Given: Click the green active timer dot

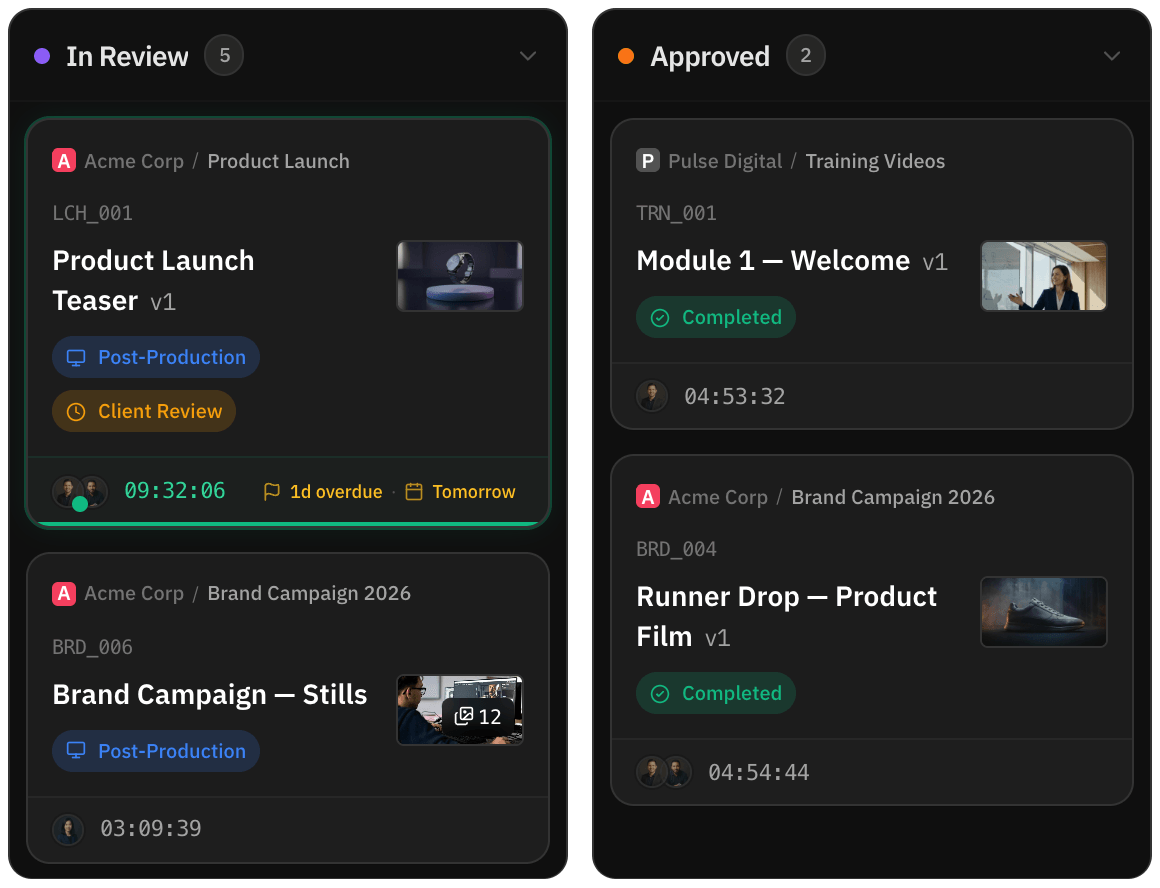Looking at the screenshot, I should tap(80, 504).
